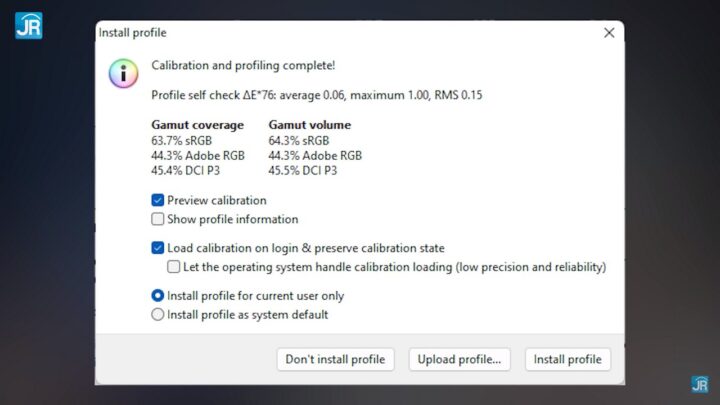
Task: Close the Install profile dialog
Action: pyautogui.click(x=609, y=33)
